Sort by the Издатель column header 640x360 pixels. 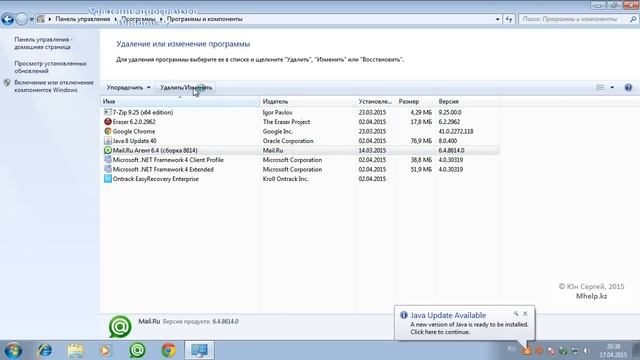pos(308,101)
